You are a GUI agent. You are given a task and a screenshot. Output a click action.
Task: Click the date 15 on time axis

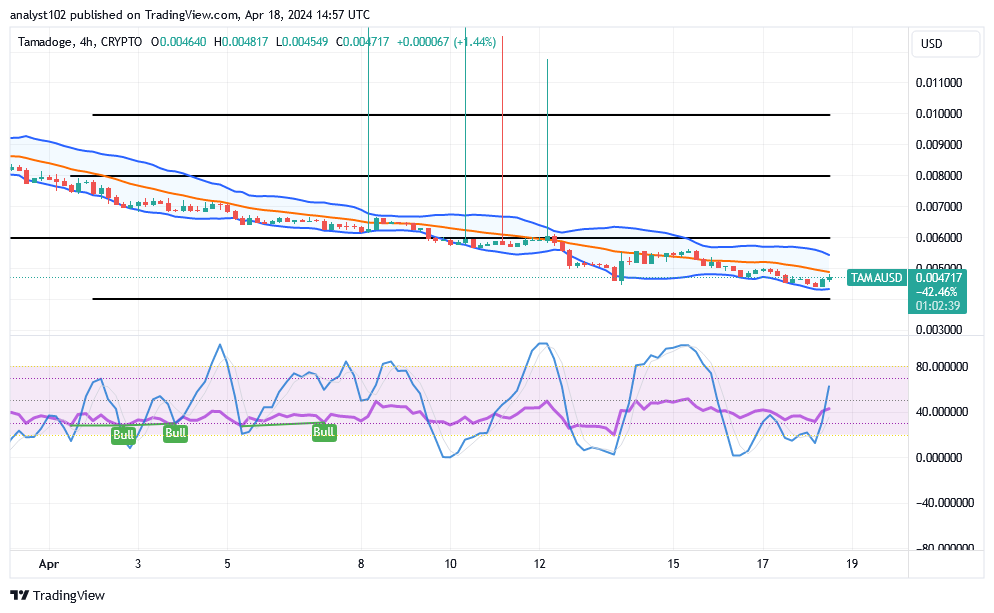pos(673,564)
